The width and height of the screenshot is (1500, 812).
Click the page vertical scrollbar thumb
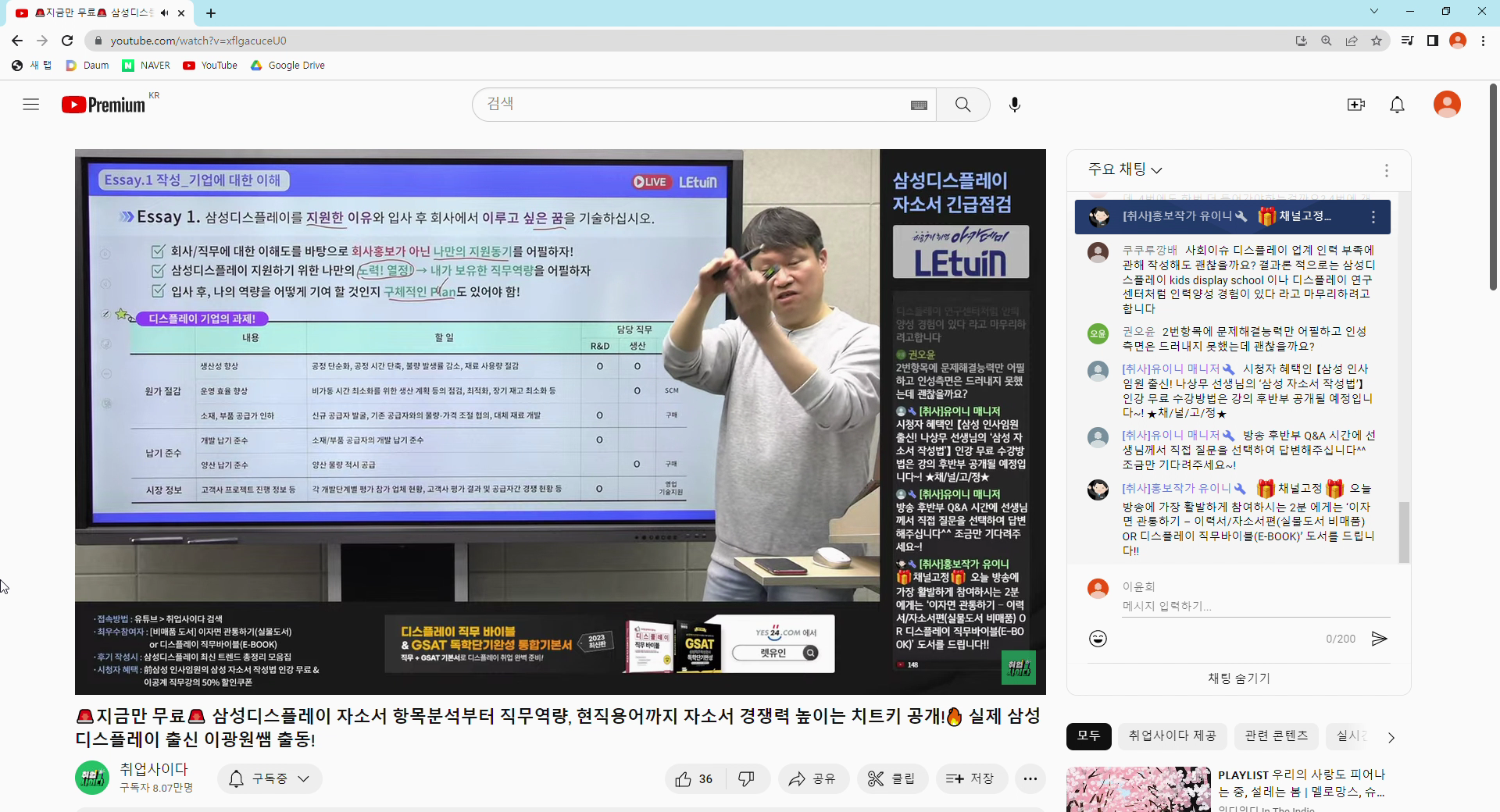(x=1494, y=187)
